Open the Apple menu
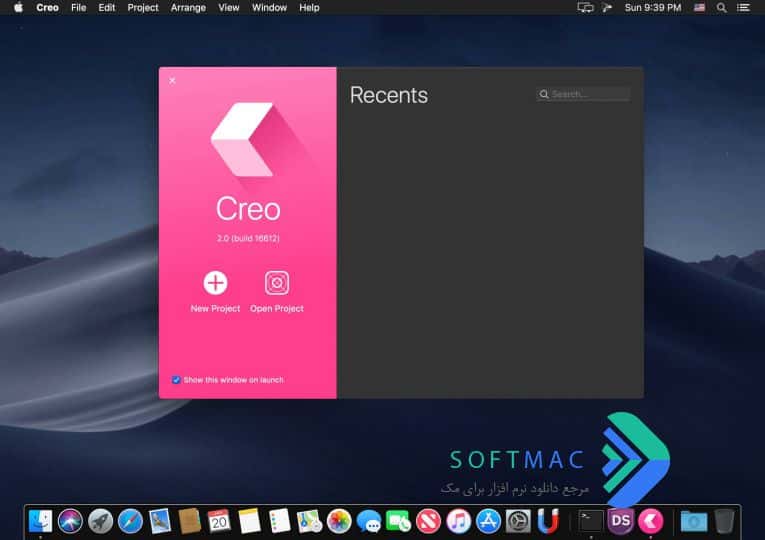This screenshot has width=765, height=540. [19, 7]
